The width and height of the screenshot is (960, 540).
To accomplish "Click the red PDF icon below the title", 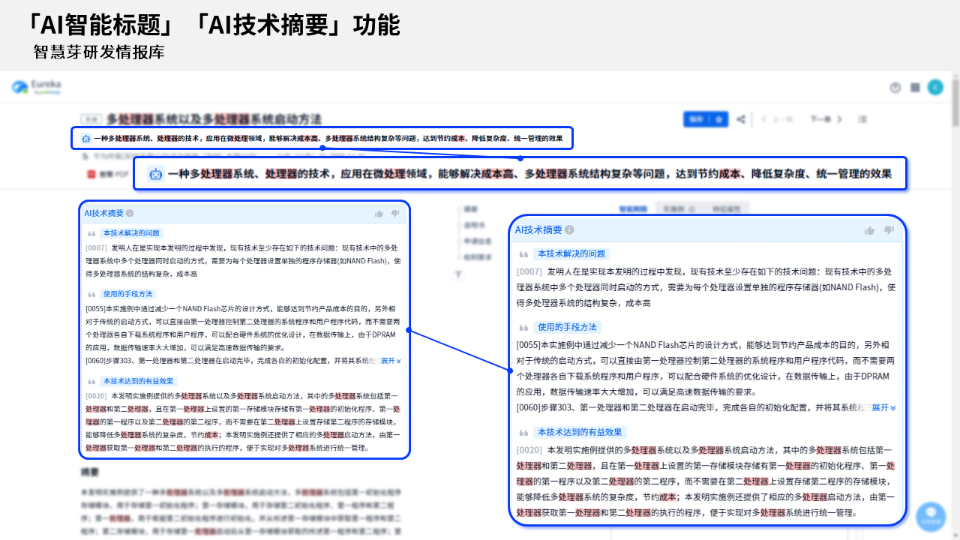I will pos(91,174).
